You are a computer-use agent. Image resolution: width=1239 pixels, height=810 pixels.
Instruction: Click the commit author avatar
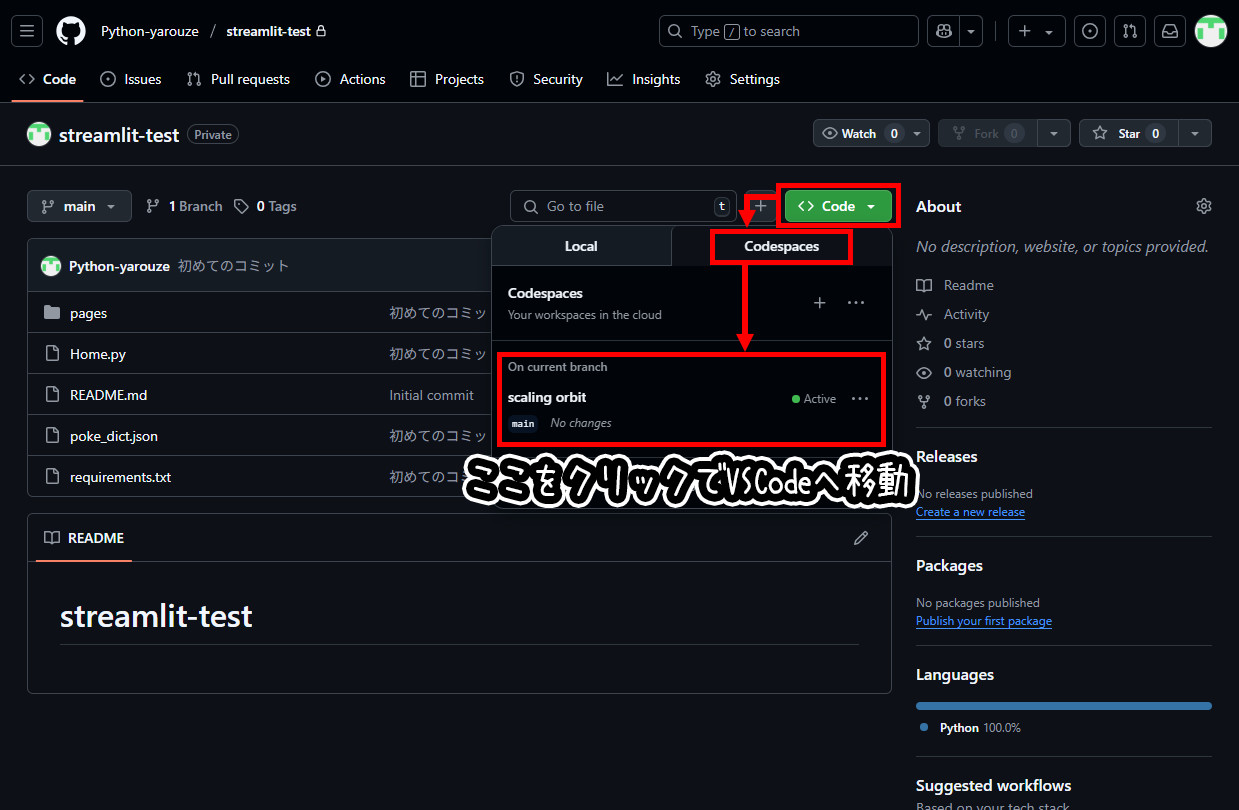click(x=50, y=266)
